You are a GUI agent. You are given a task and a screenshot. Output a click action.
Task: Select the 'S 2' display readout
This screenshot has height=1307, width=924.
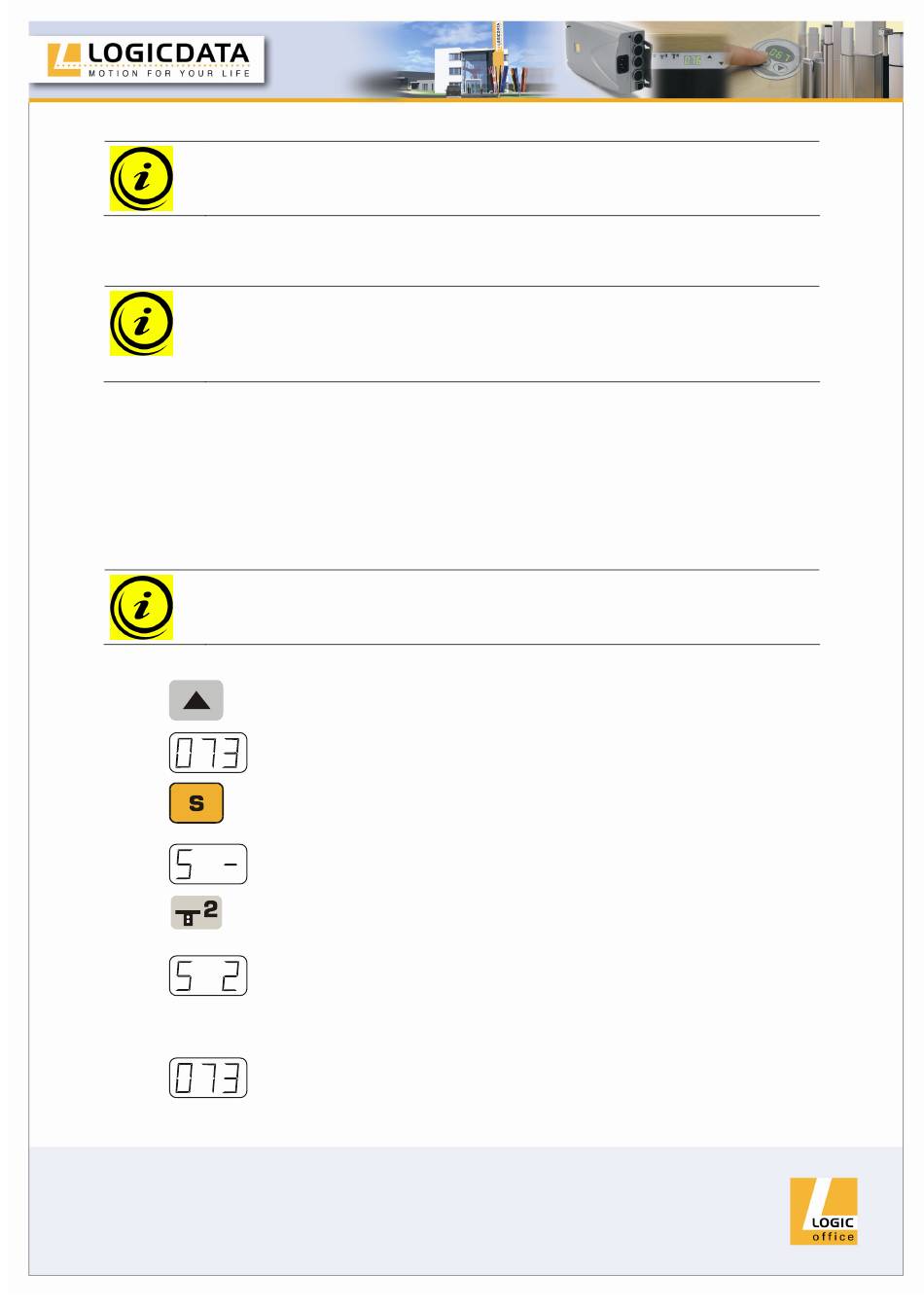click(x=208, y=975)
